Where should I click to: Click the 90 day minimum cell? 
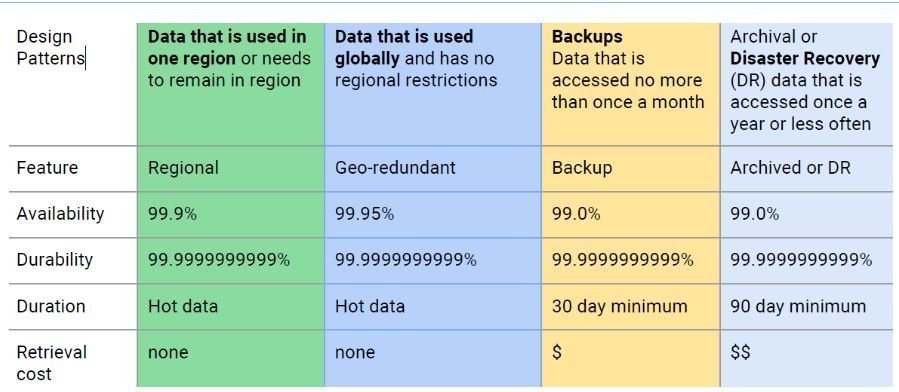[x=806, y=307]
